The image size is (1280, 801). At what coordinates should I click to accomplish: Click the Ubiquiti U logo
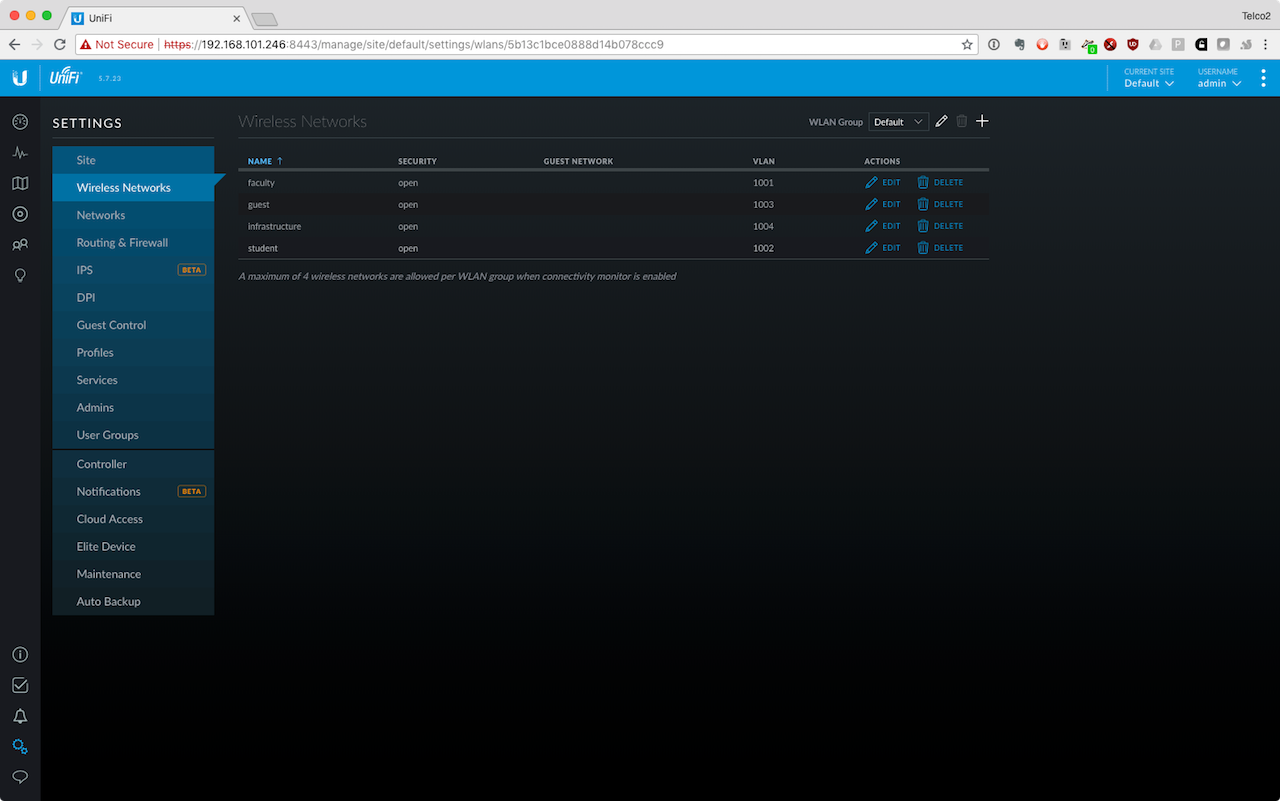click(x=20, y=78)
